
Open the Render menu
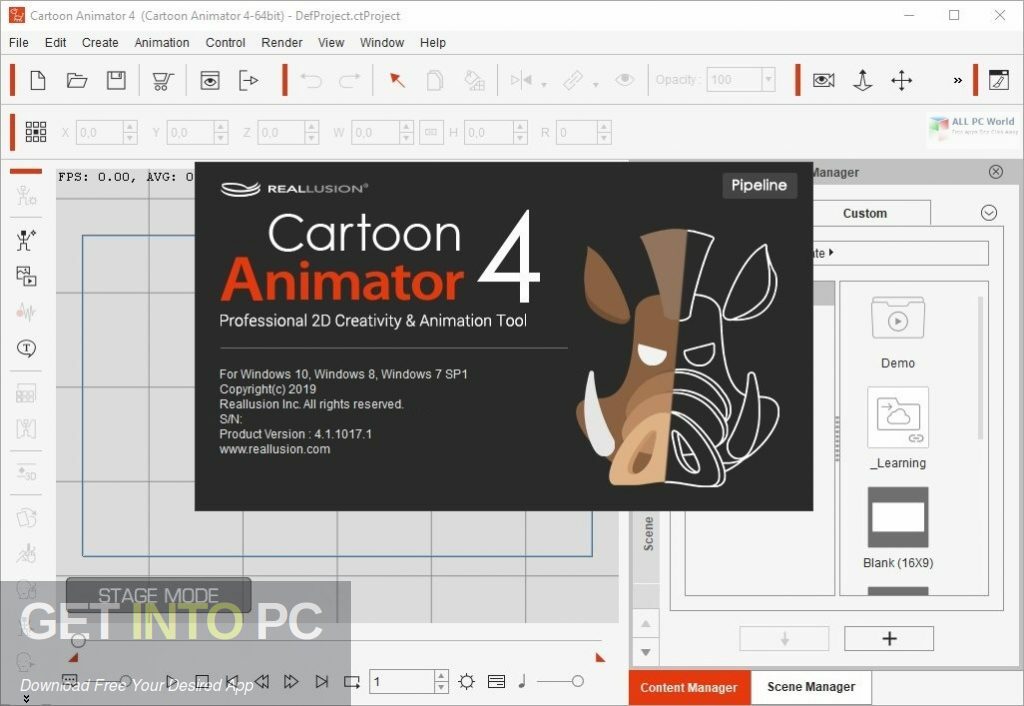click(281, 42)
